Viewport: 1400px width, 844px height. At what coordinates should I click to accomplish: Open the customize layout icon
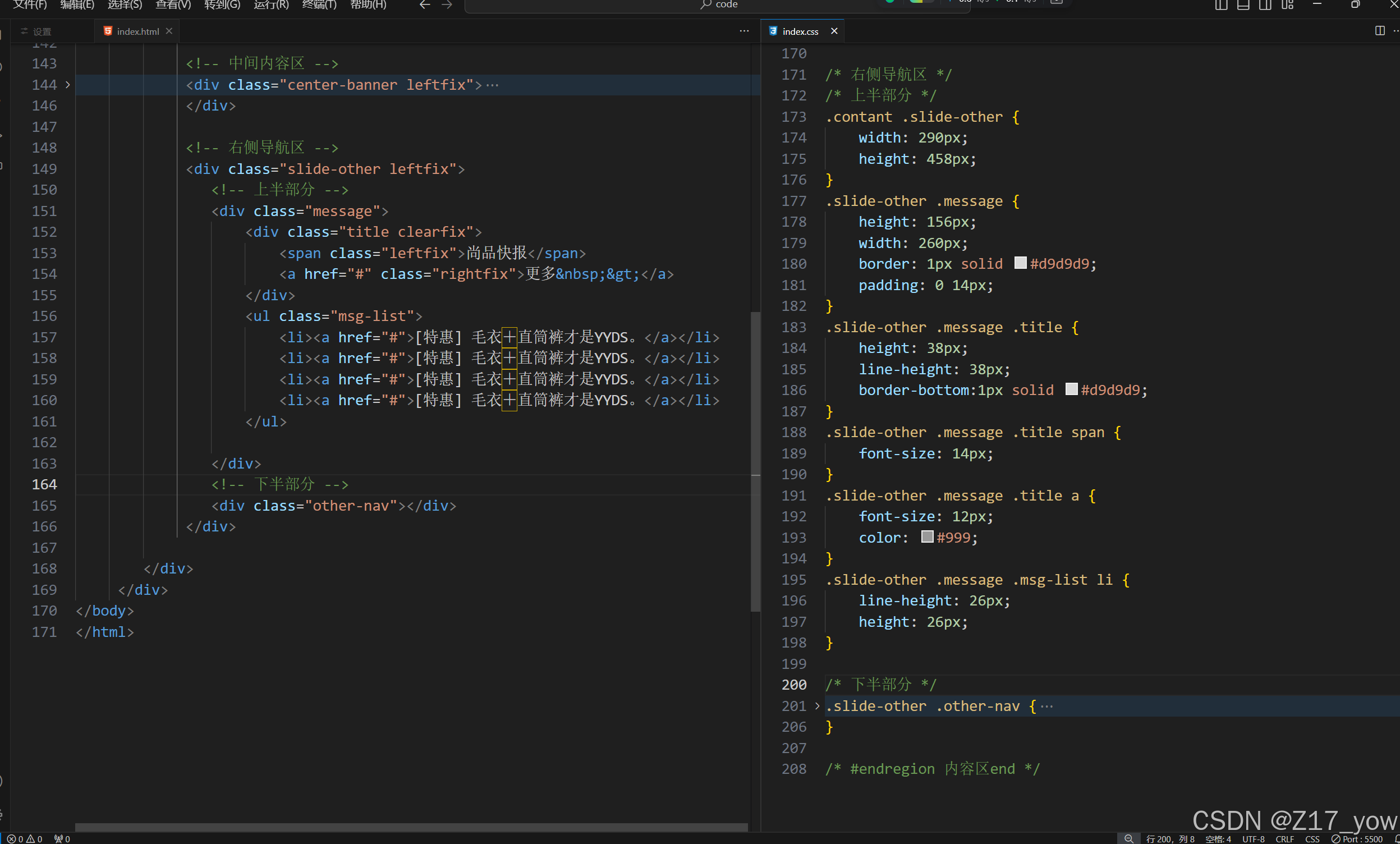[1288, 5]
